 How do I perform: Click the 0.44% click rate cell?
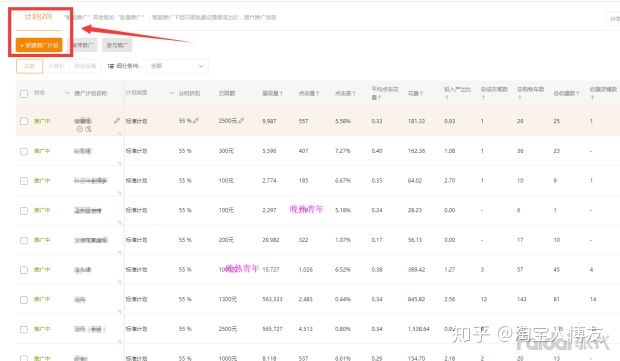click(x=342, y=299)
